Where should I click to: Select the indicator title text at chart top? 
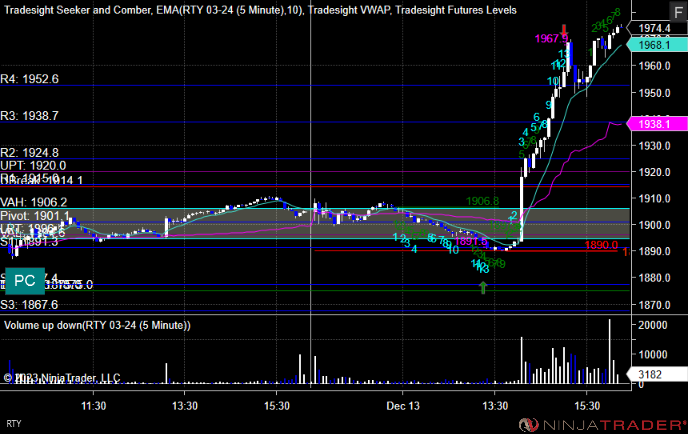click(260, 10)
